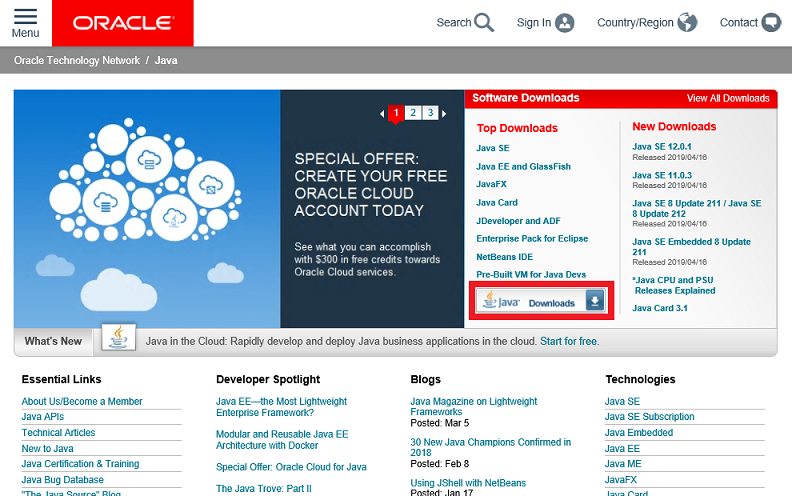Image resolution: width=792 pixels, height=496 pixels.
Task: Click the cloud graphic banner image
Action: (147, 209)
